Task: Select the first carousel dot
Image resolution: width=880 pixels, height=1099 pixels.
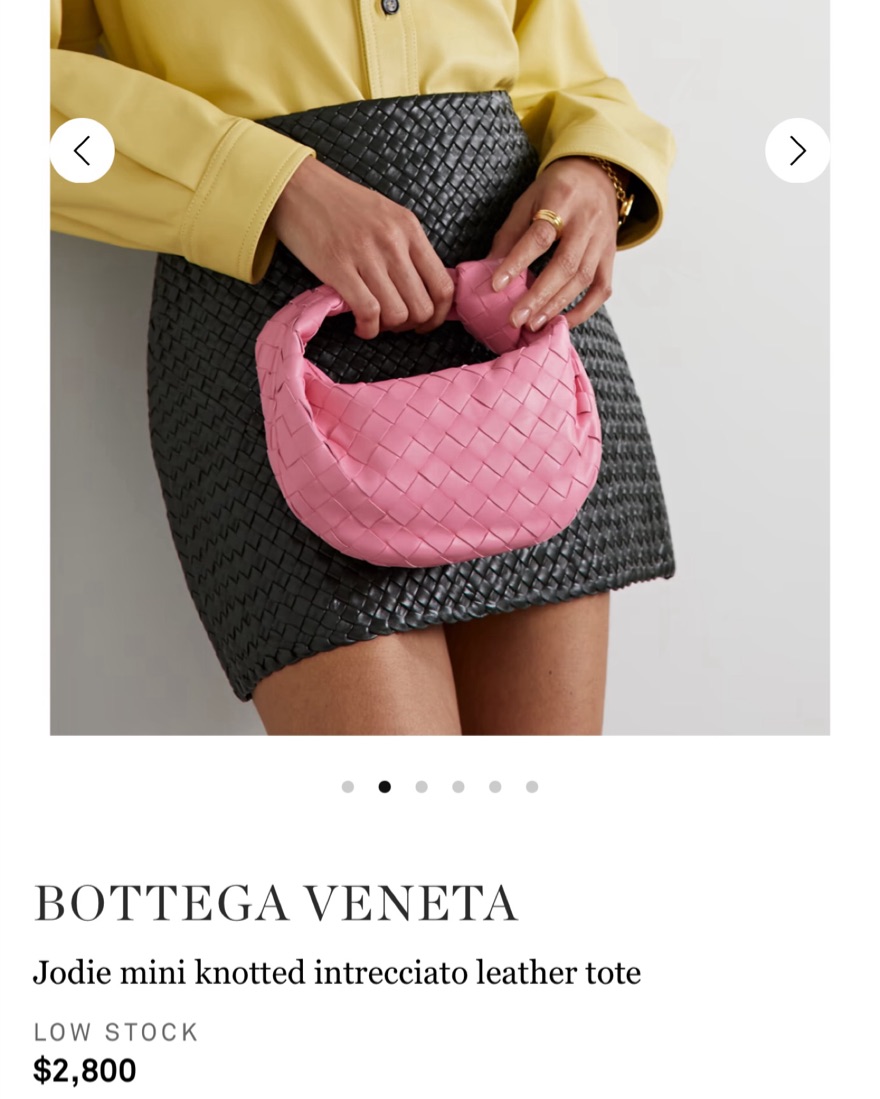Action: tap(348, 786)
